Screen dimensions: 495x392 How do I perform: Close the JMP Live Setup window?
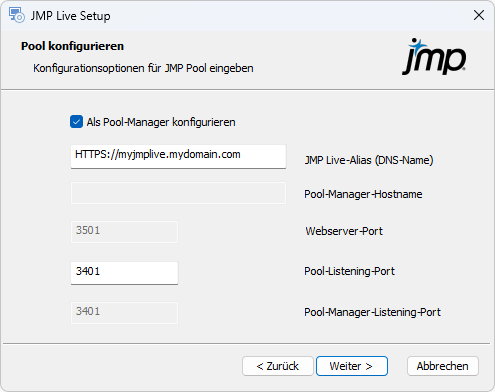pos(479,15)
